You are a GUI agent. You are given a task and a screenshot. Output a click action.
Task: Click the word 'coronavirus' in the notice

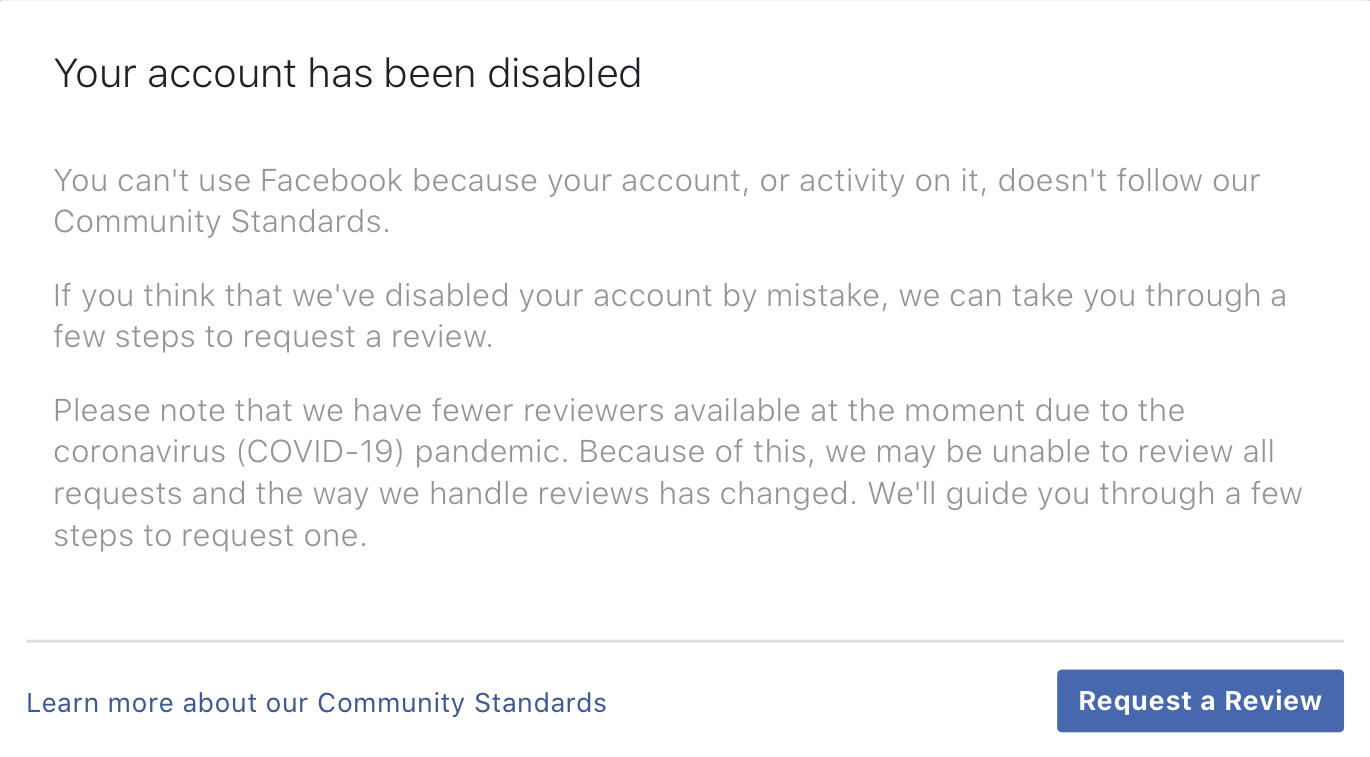click(x=138, y=452)
